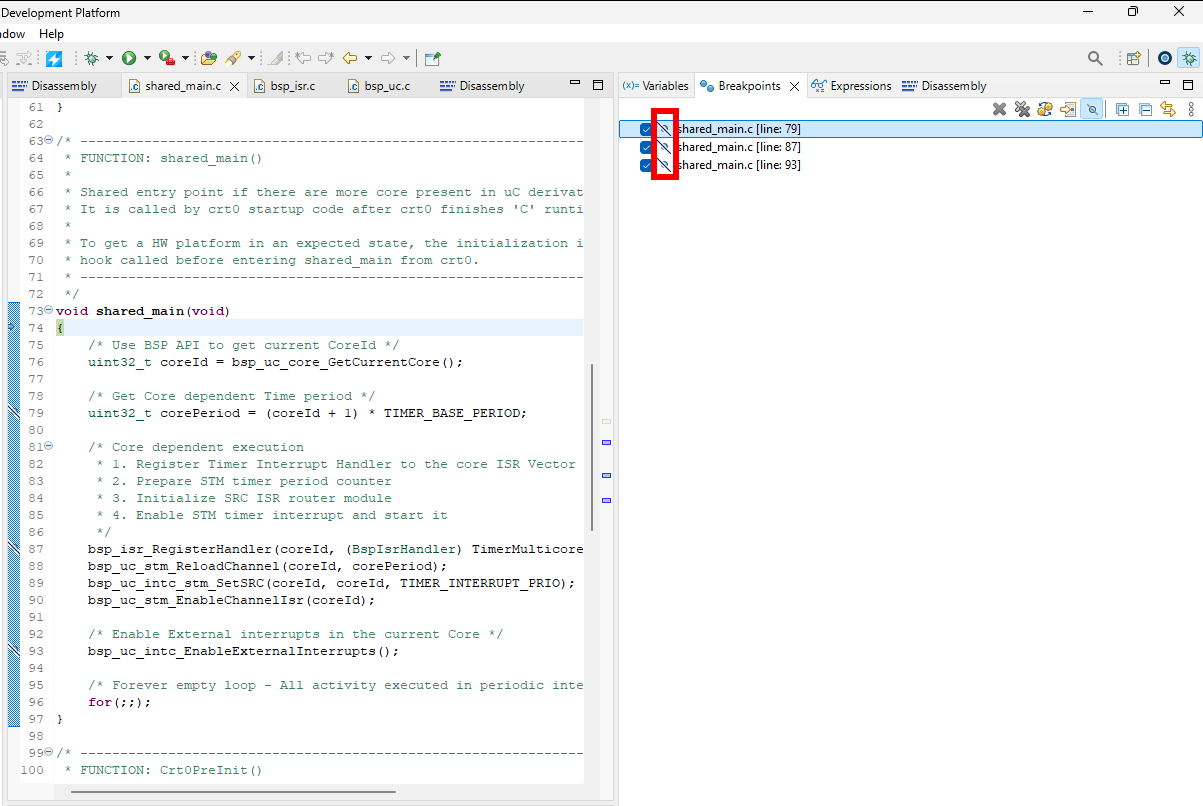
Task: Close the shared_main.c editor tab
Action: coord(235,87)
